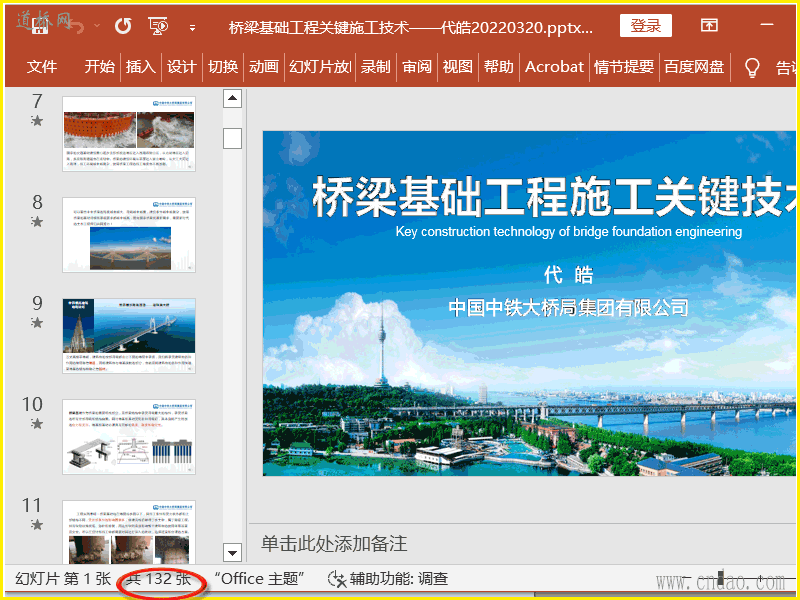Open the 文件 menu
The image size is (800, 600).
[42, 66]
